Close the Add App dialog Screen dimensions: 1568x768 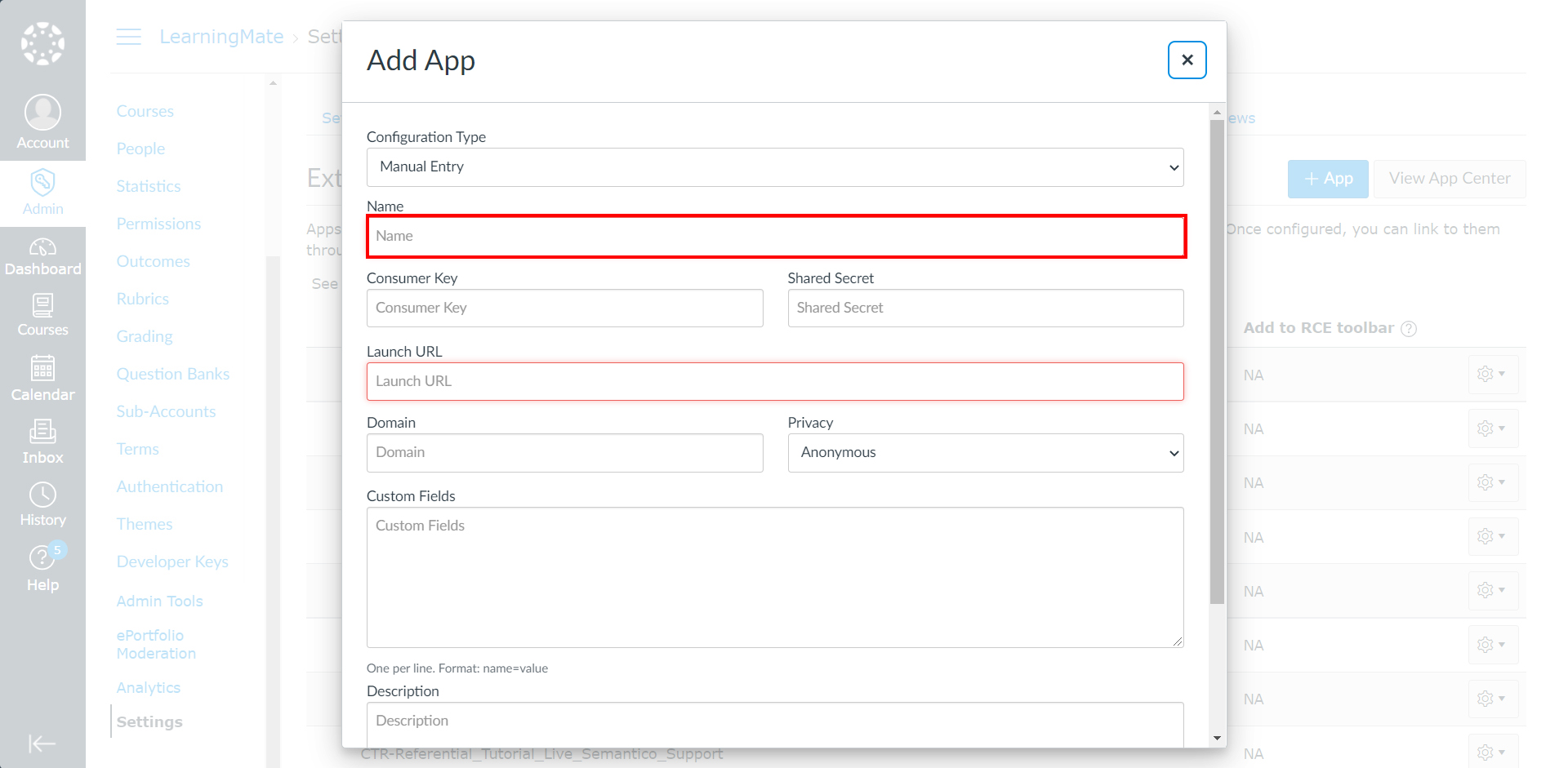(1187, 60)
